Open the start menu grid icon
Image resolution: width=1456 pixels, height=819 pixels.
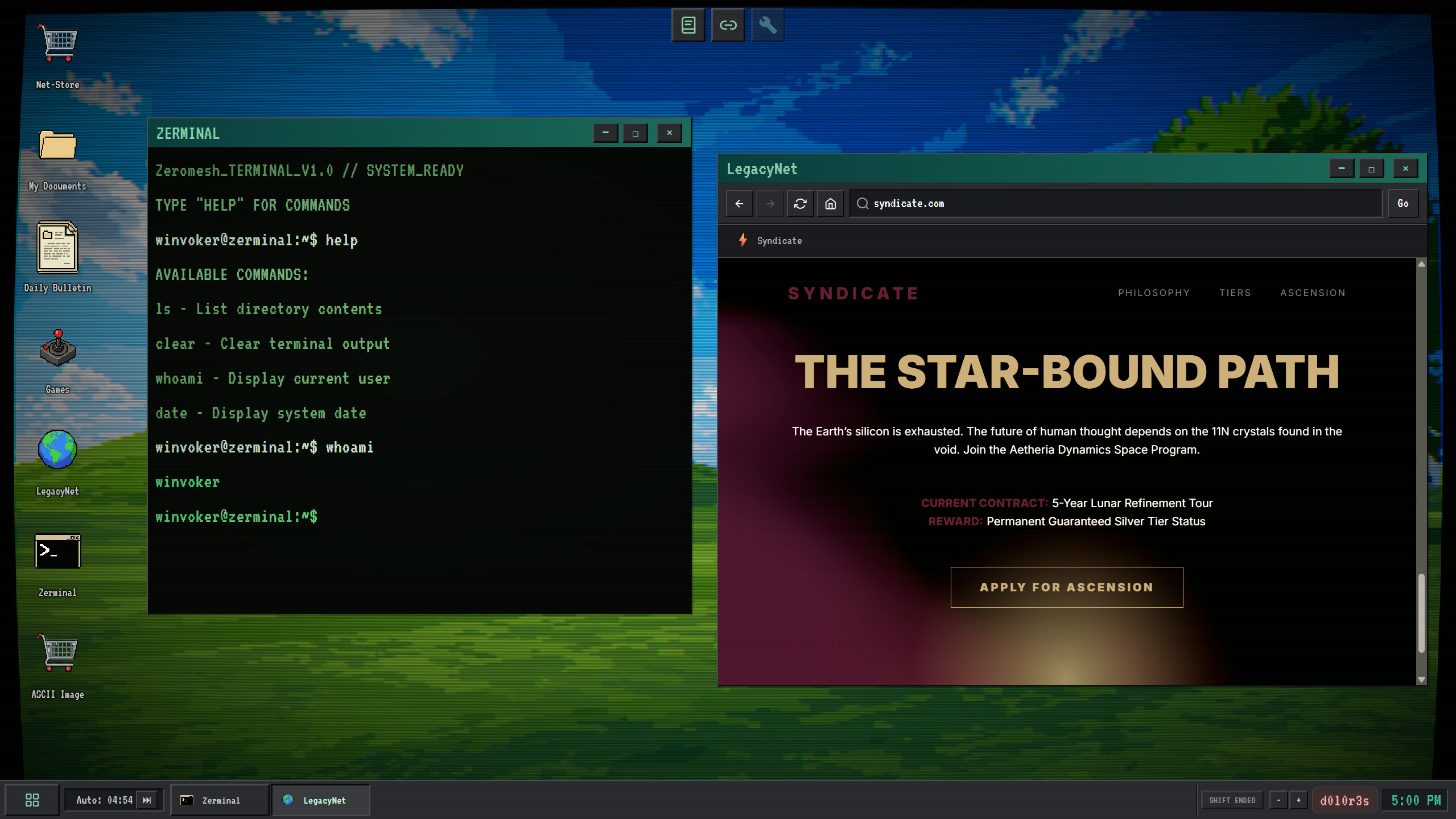click(32, 800)
